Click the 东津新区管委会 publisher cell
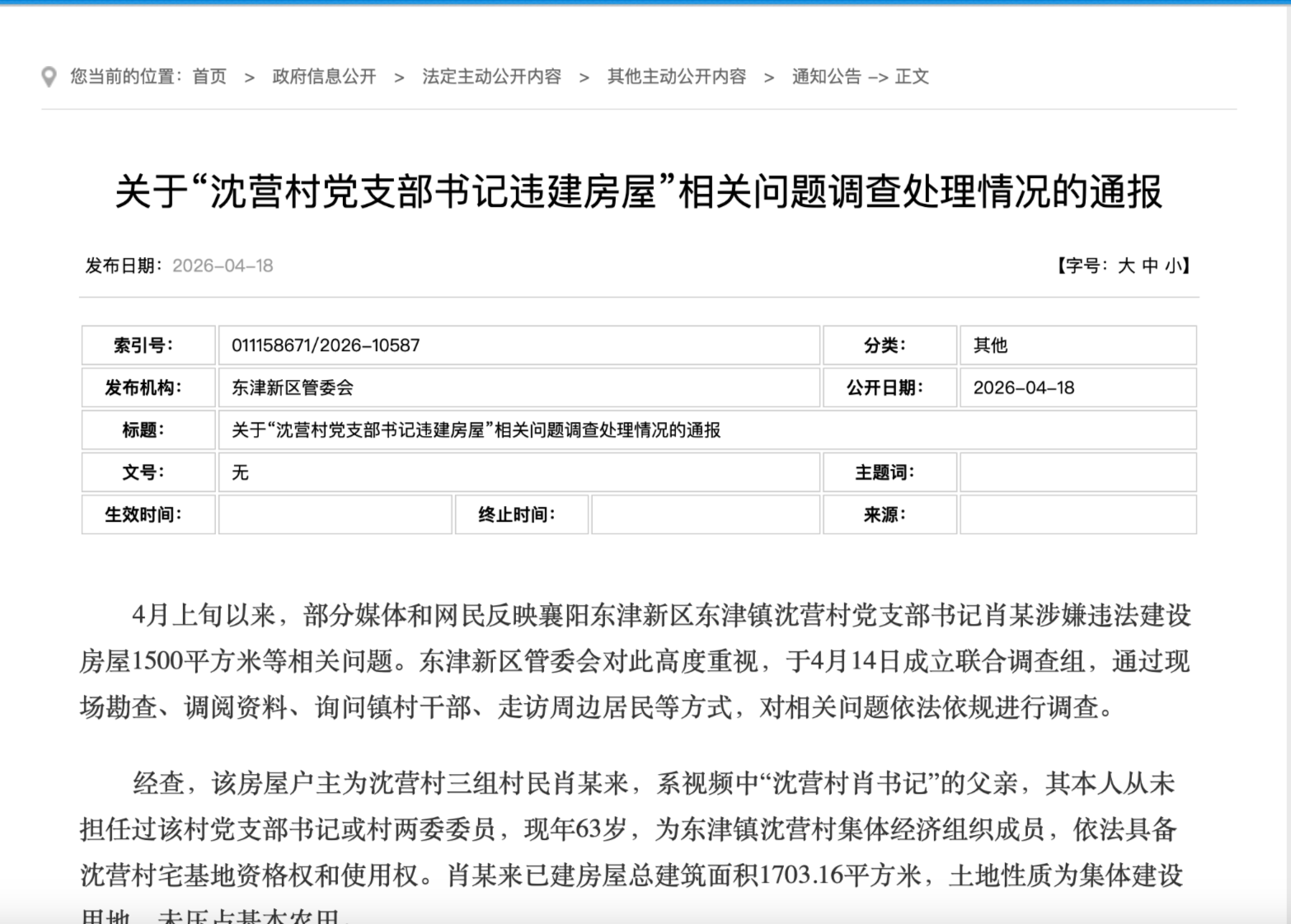The width and height of the screenshot is (1291, 924). 293,387
